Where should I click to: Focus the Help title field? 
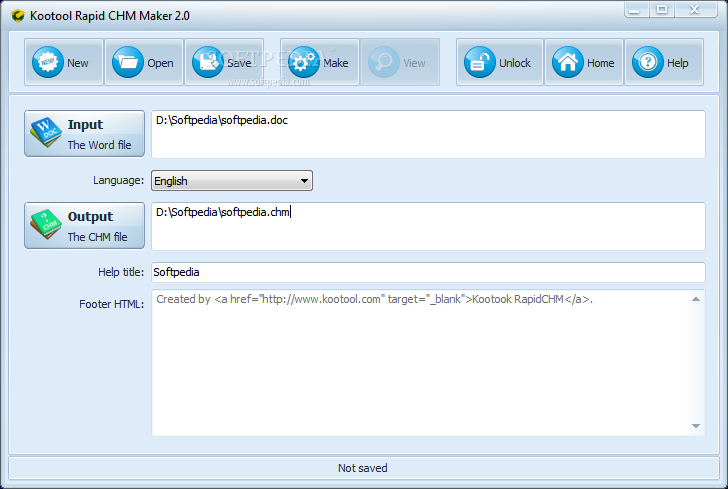[428, 272]
